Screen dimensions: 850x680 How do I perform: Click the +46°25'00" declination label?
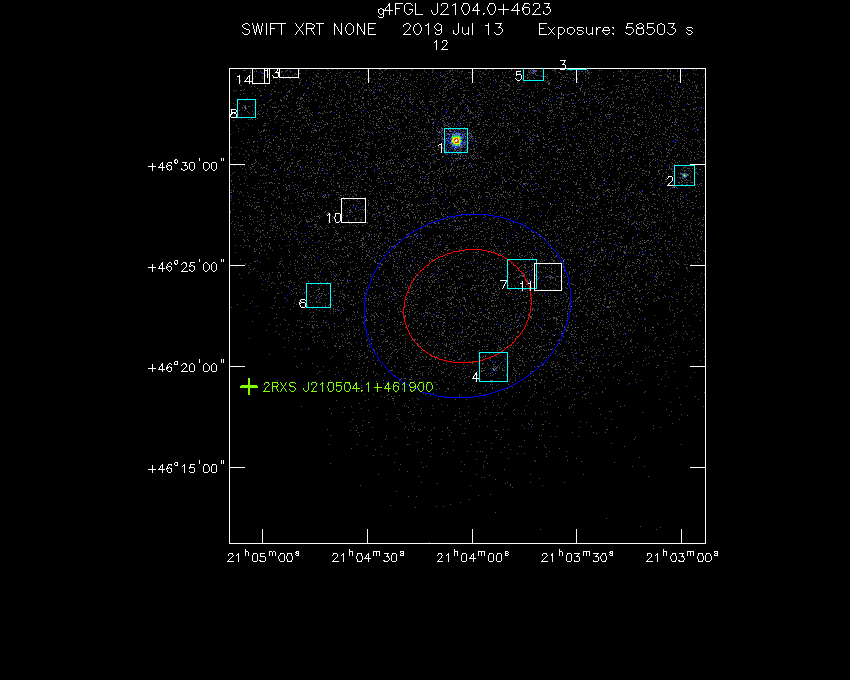tap(186, 266)
